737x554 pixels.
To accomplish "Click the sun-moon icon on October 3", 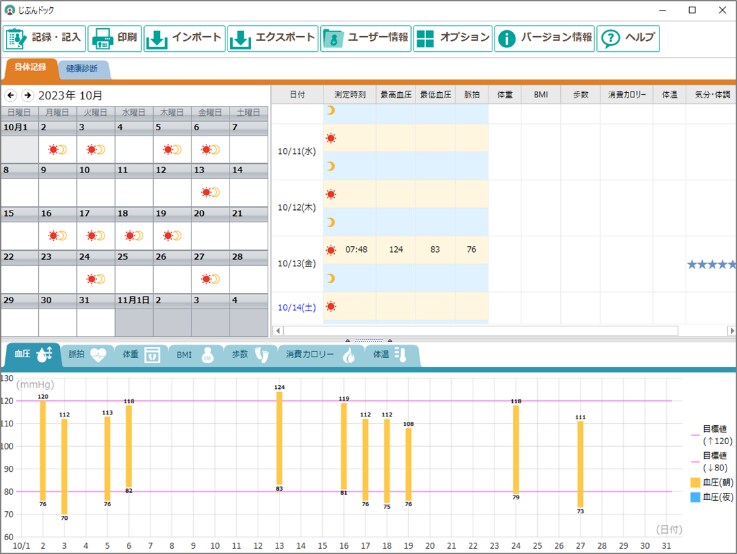I will coord(95,149).
